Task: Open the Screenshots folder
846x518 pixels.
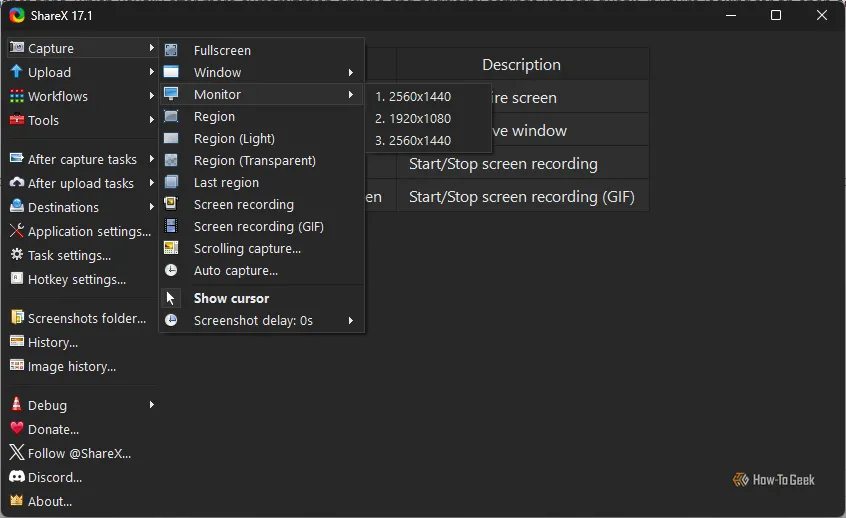Action: 86,318
